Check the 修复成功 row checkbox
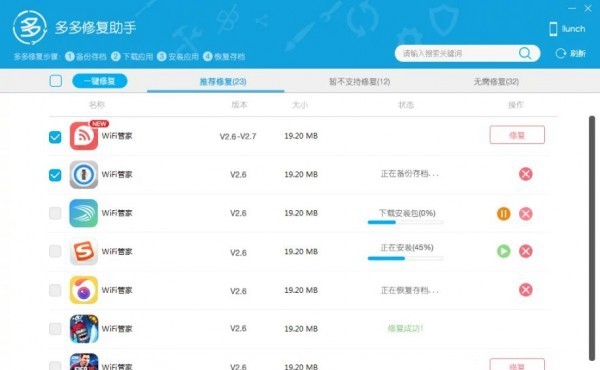The image size is (600, 370). point(55,328)
